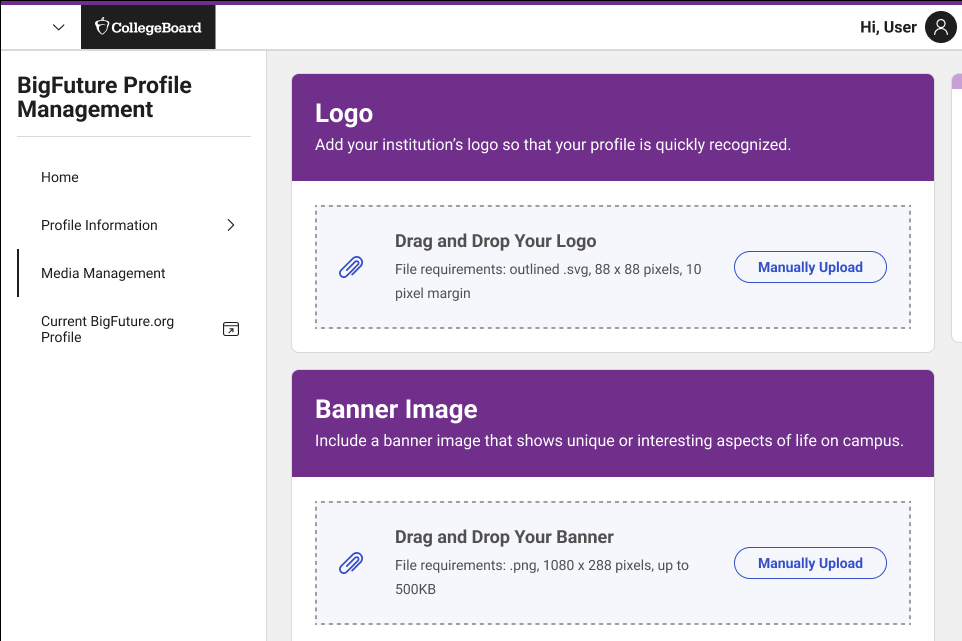Open Profile Information menu item
This screenshot has width=962, height=641.
tap(99, 225)
